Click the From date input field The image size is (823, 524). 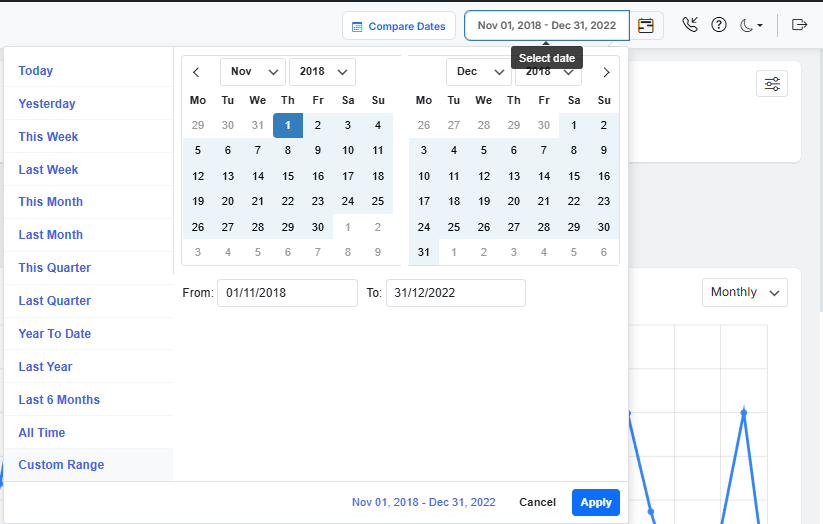(x=287, y=293)
